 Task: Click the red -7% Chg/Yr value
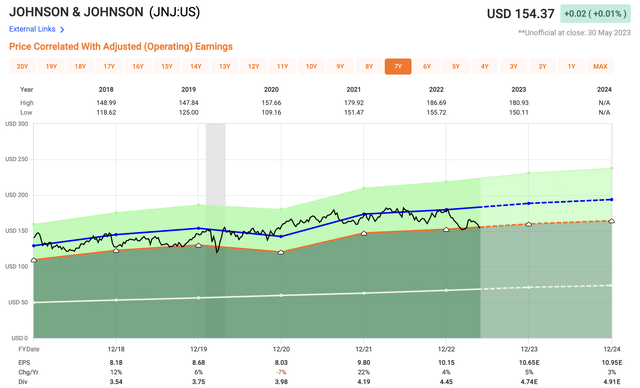(x=281, y=372)
